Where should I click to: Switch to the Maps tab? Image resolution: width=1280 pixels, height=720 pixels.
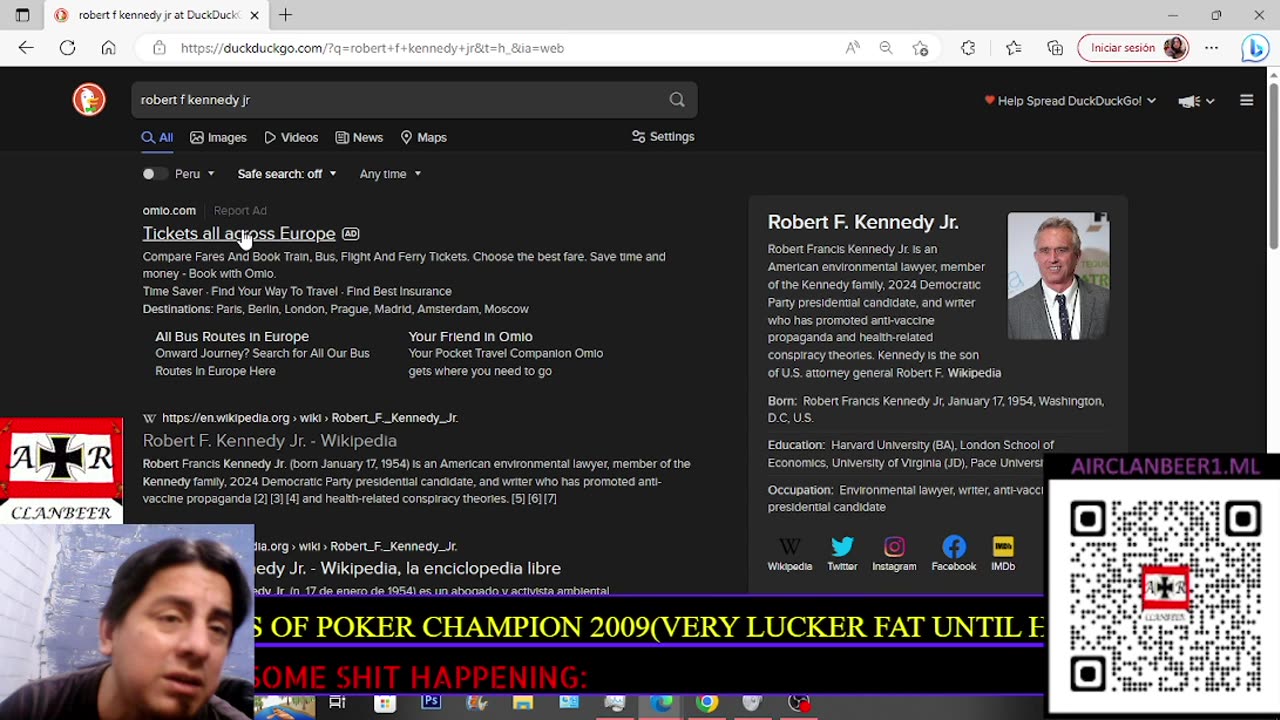click(x=423, y=138)
